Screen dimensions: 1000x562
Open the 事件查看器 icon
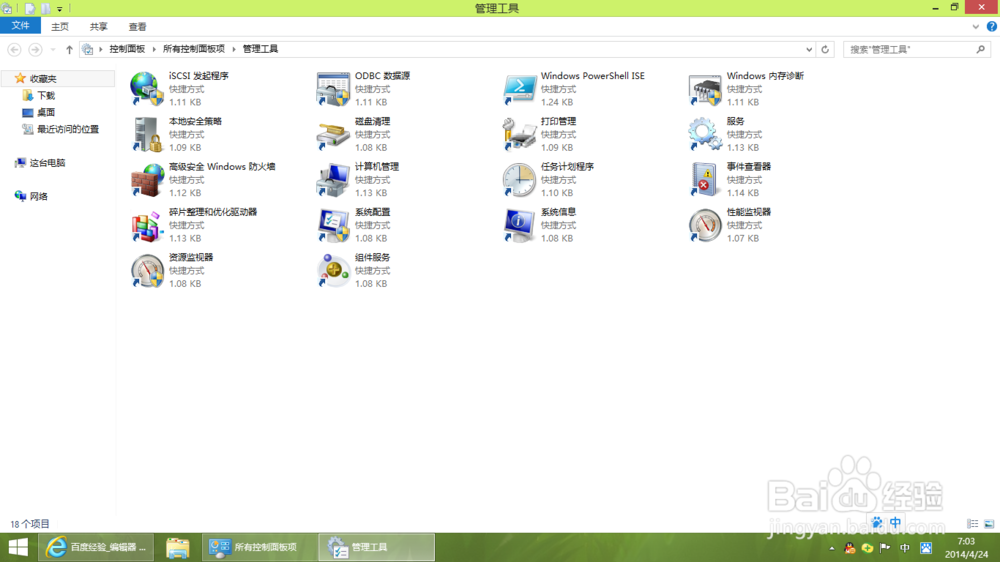705,179
